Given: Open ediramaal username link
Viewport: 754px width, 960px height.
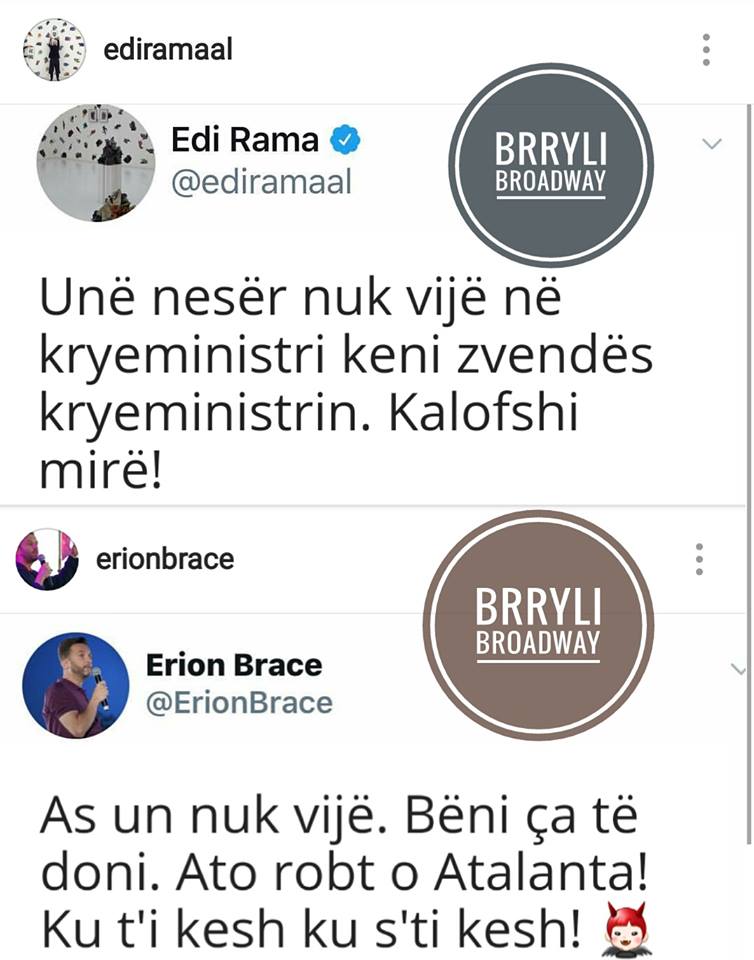Looking at the screenshot, I should (x=168, y=50).
